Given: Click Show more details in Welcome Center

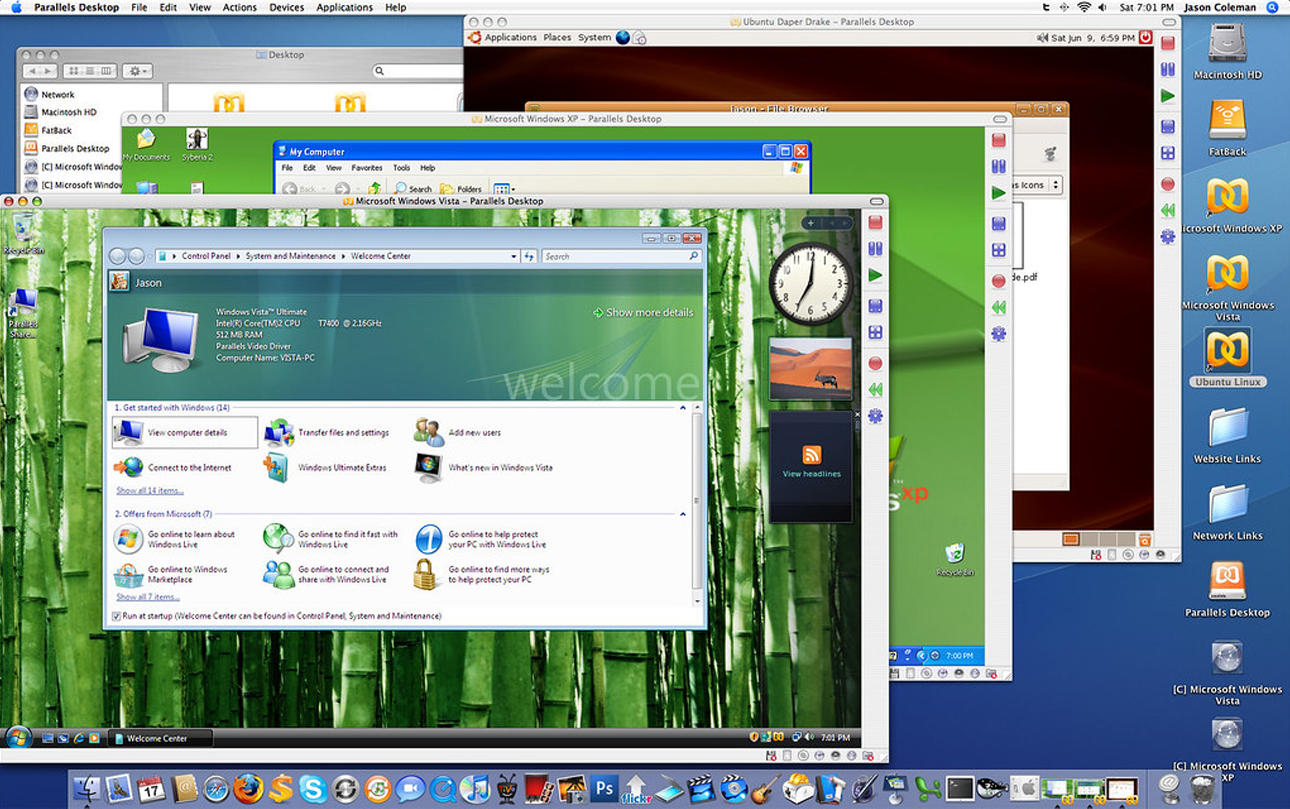Looking at the screenshot, I should (x=643, y=312).
